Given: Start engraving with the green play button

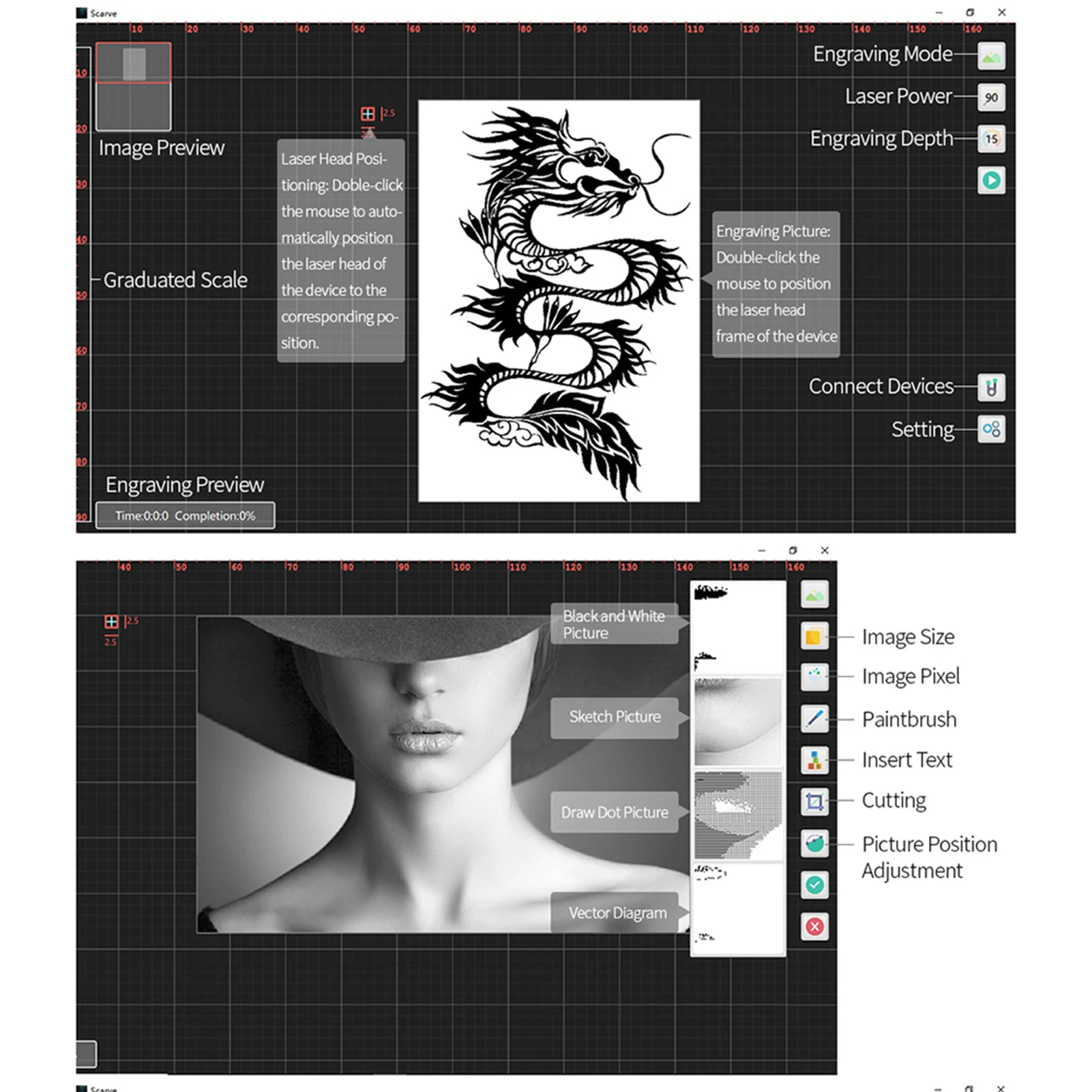Looking at the screenshot, I should click(990, 181).
